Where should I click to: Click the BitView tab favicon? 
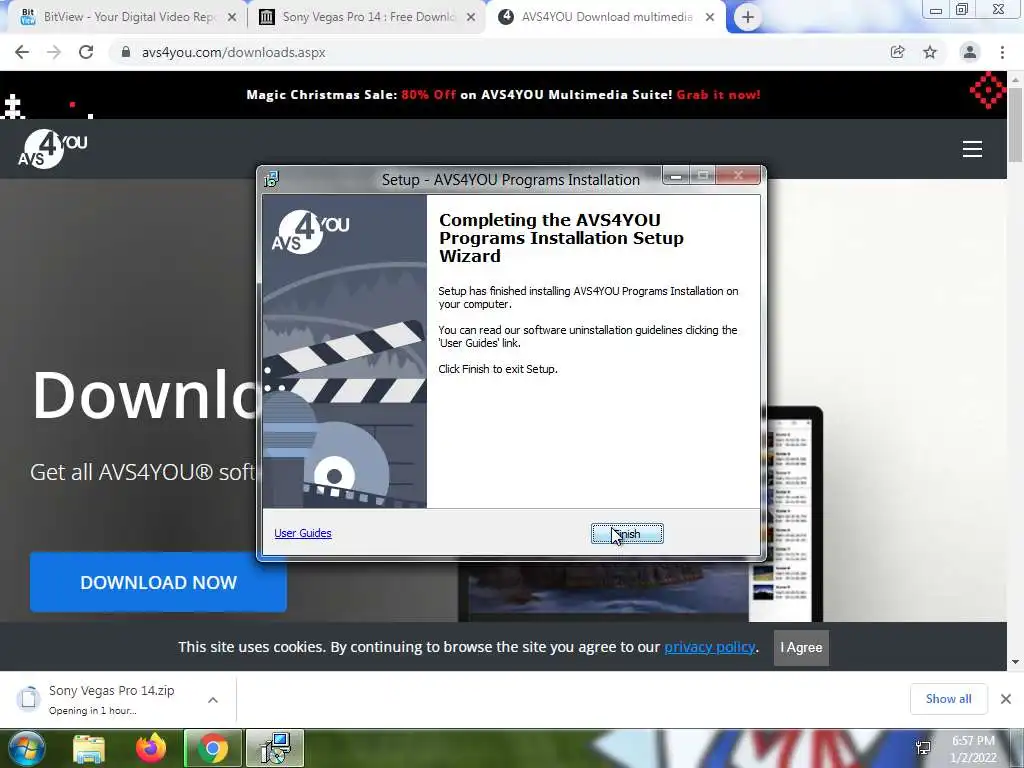tap(27, 17)
